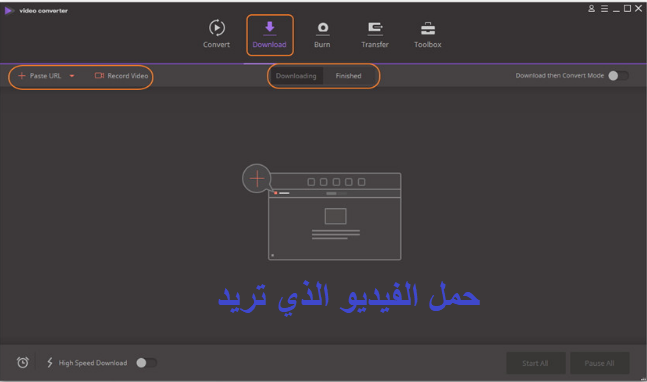Open the Transfer device icon

(x=375, y=28)
